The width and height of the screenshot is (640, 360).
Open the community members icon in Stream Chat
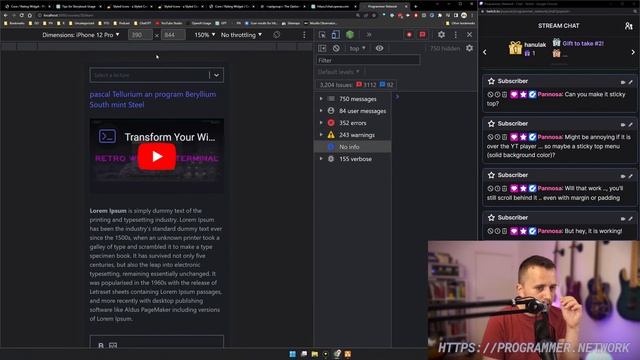coord(628,26)
